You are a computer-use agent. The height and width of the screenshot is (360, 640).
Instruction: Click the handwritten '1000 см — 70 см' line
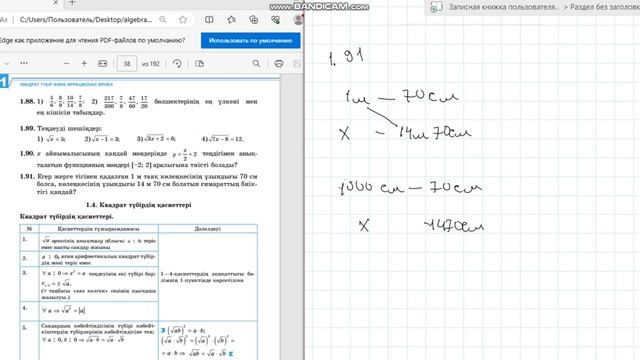[x=411, y=187]
